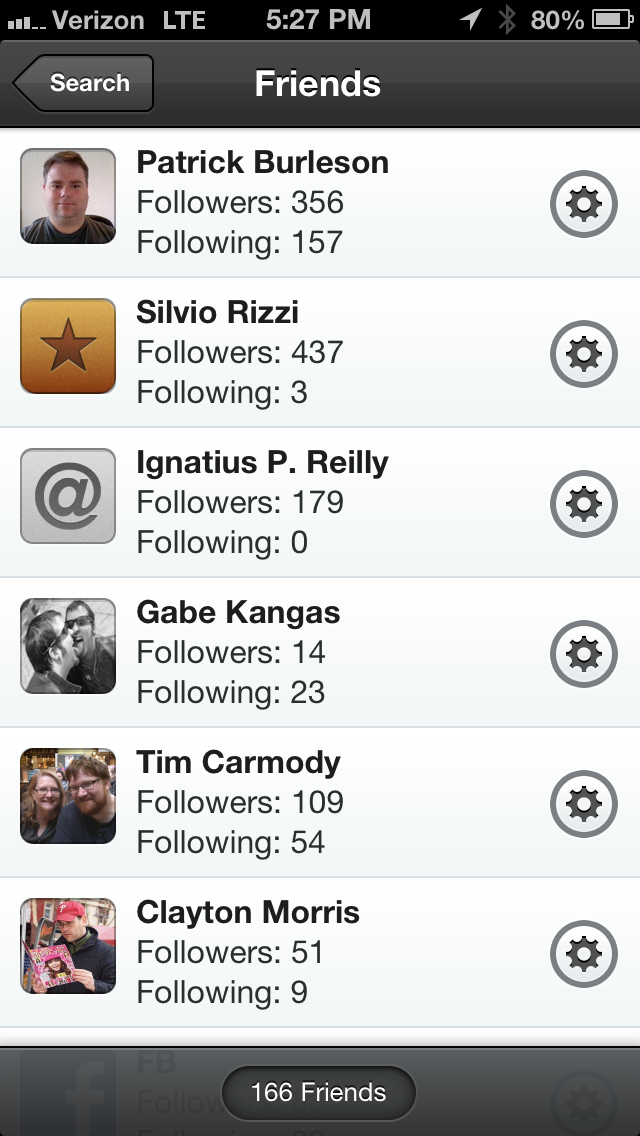The width and height of the screenshot is (640, 1136).
Task: Tap the 166 Friends counter pill
Action: [x=318, y=1092]
